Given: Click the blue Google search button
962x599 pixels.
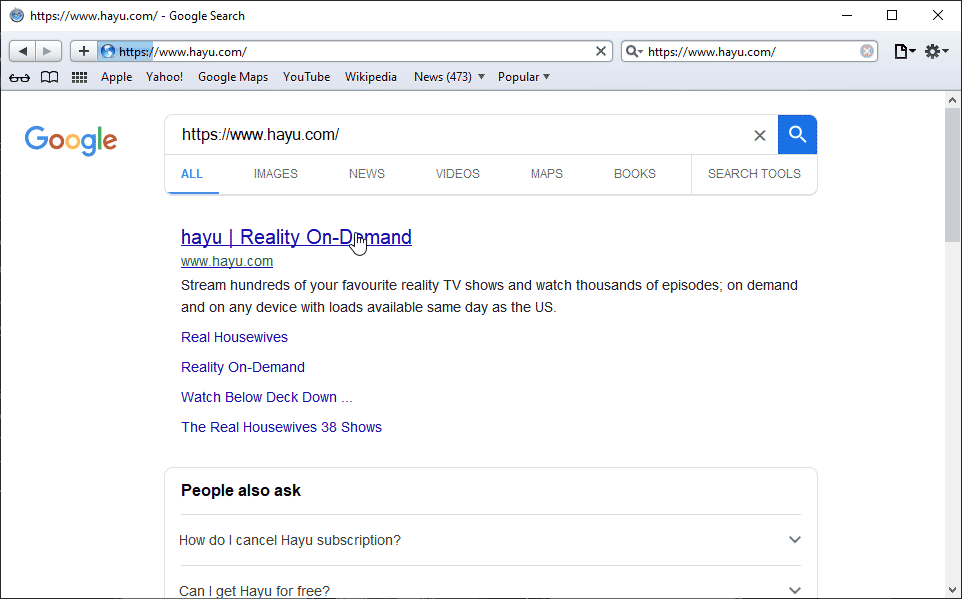Looking at the screenshot, I should 797,134.
